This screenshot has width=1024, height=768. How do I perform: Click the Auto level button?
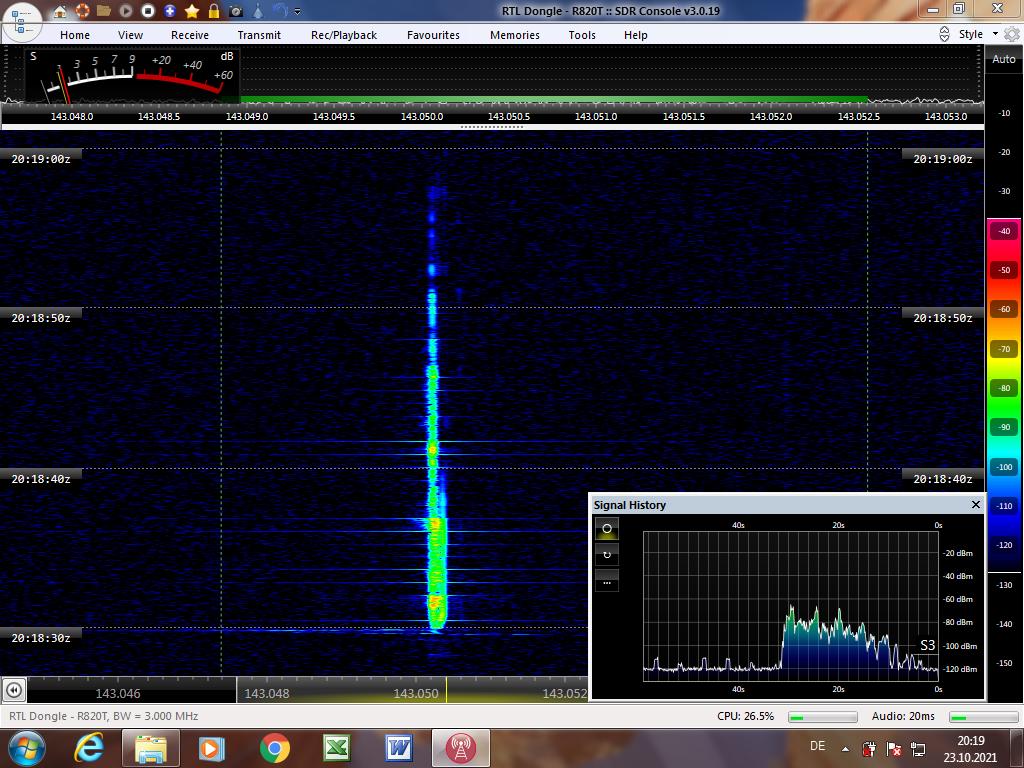click(x=1004, y=59)
